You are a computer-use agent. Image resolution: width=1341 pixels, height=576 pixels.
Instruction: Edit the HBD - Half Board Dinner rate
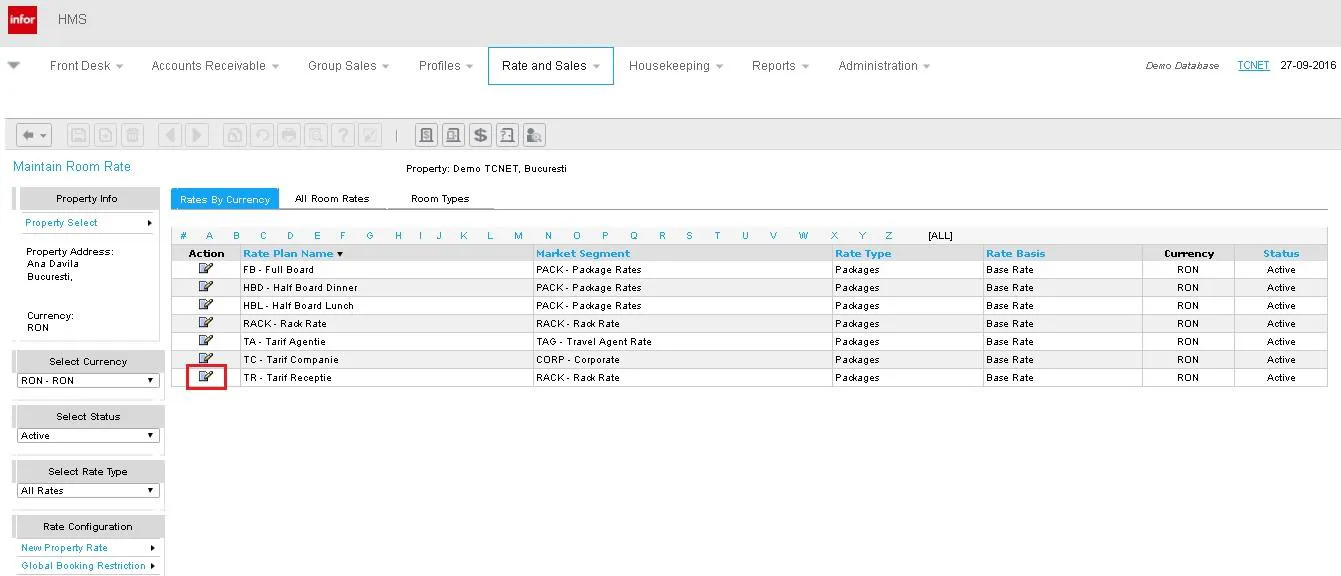coord(206,286)
